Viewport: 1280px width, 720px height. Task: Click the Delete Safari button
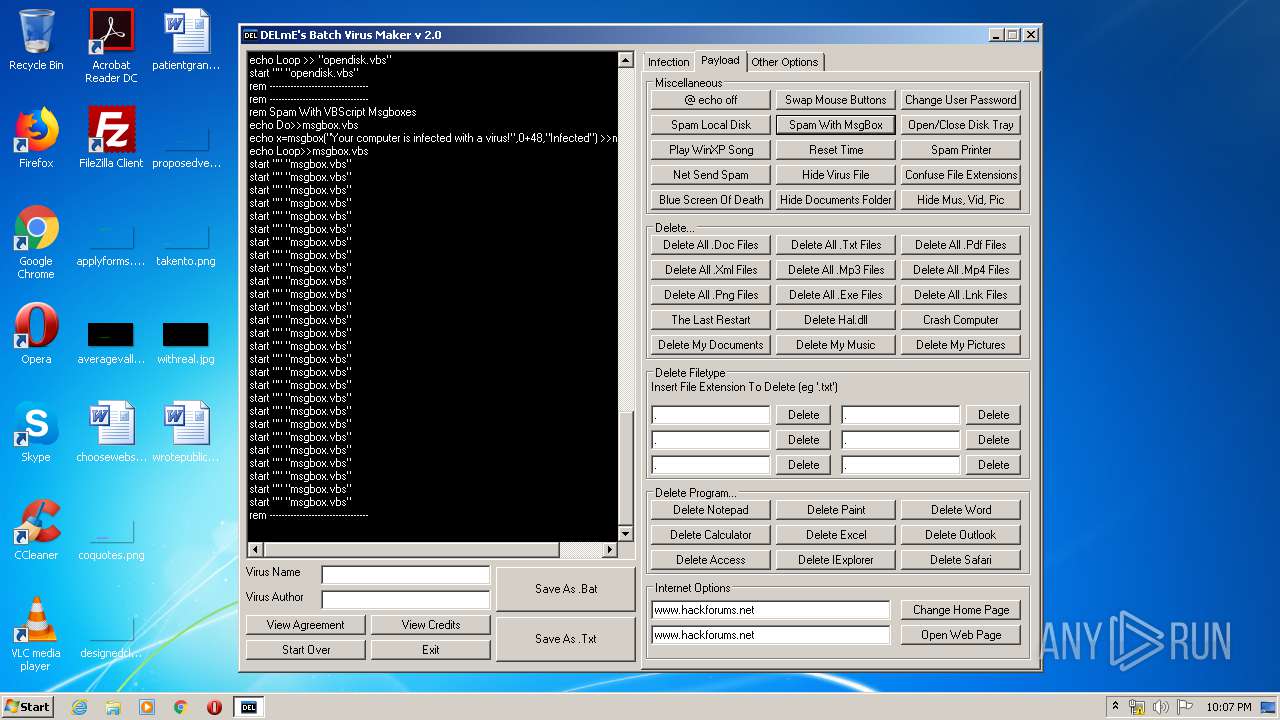[x=960, y=560]
